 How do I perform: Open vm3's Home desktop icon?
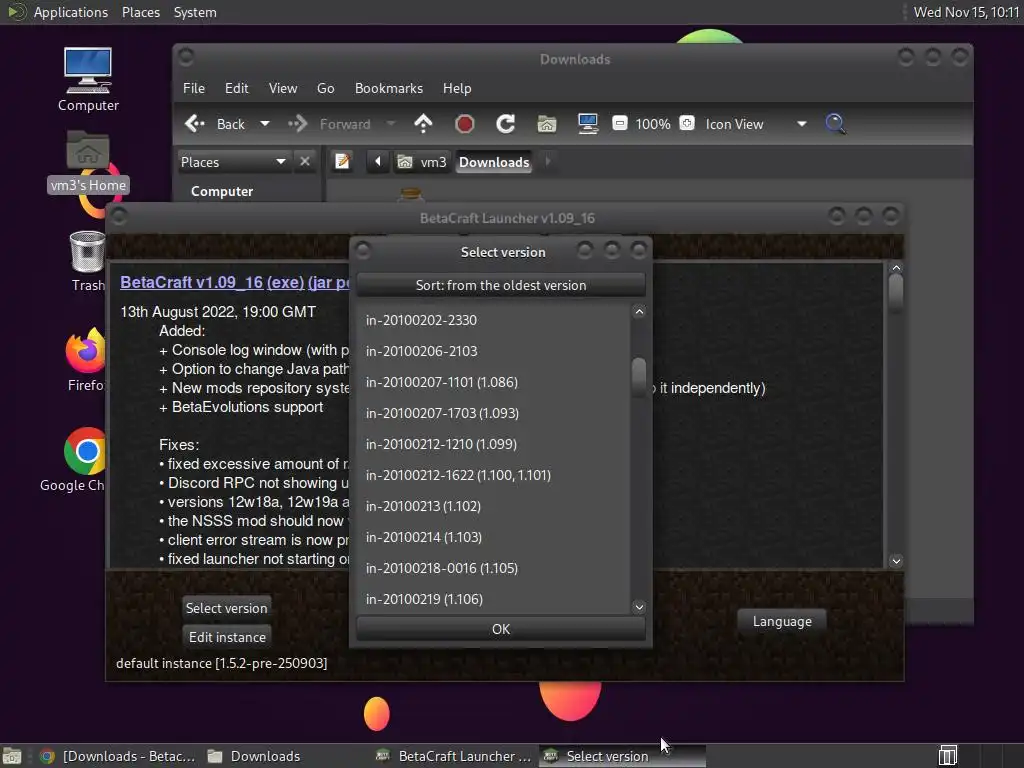coord(88,162)
